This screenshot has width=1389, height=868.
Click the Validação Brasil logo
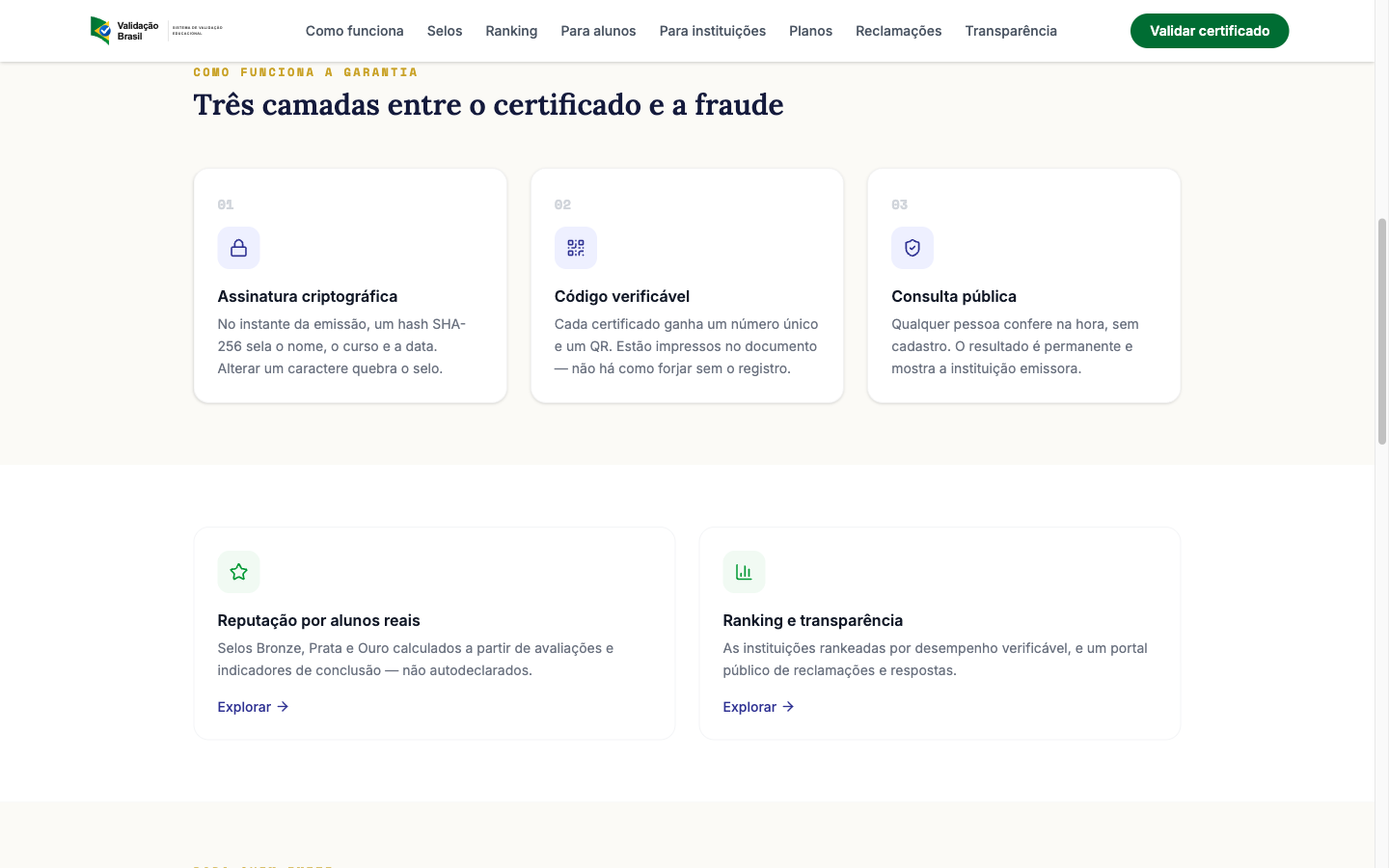156,31
